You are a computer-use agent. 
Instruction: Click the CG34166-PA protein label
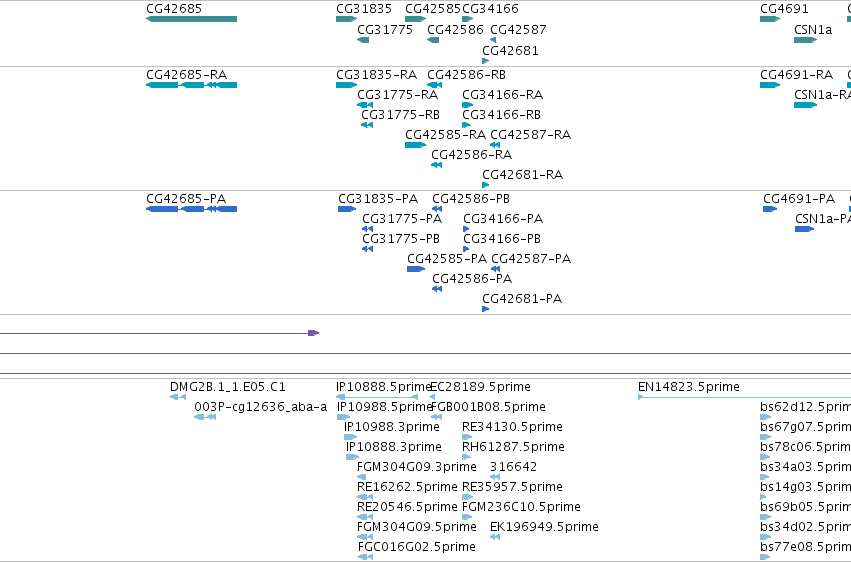[503, 219]
